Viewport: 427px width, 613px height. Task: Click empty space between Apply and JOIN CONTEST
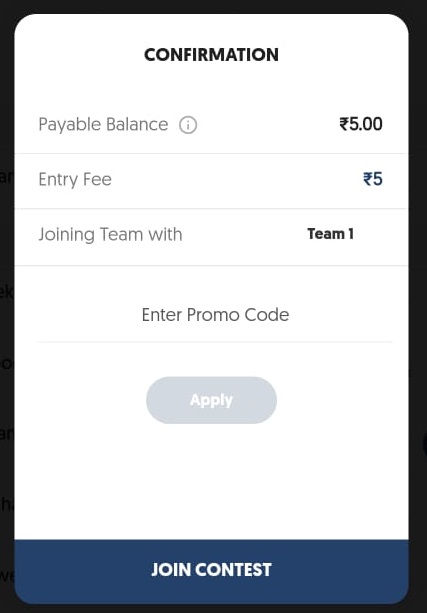tap(212, 481)
